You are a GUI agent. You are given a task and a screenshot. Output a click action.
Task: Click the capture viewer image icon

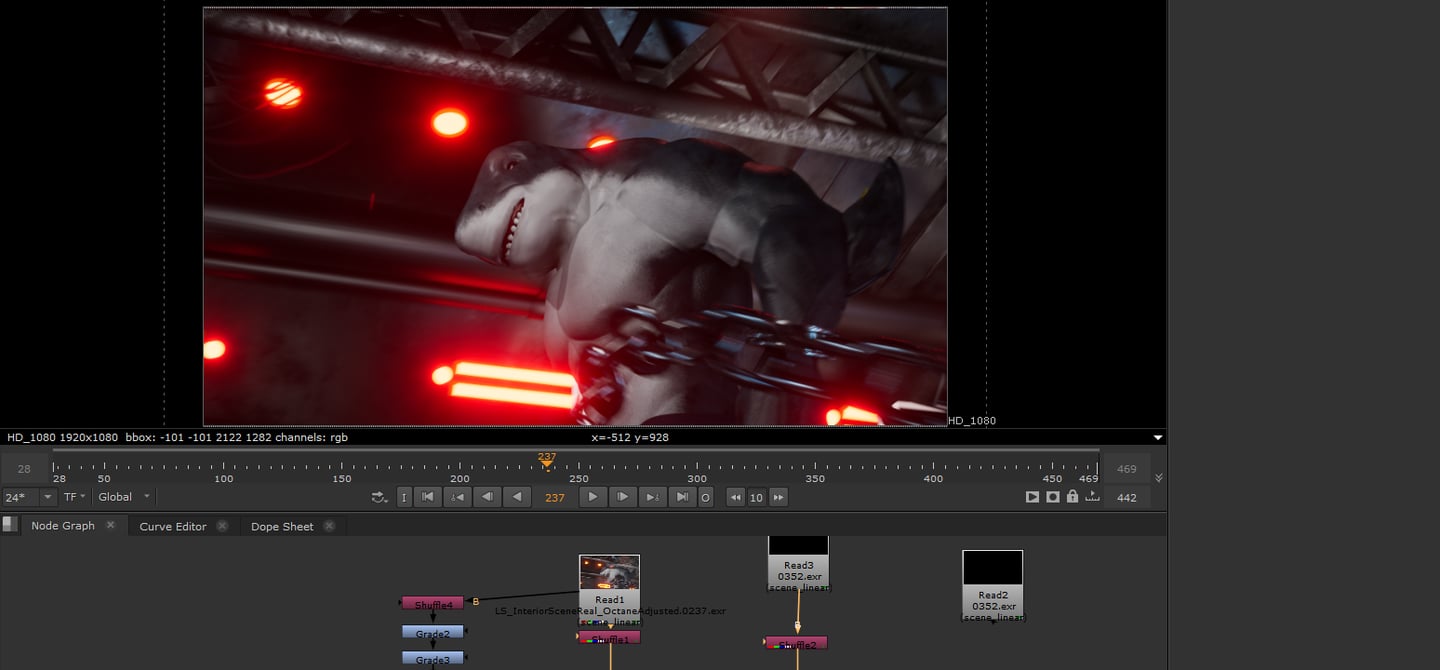click(1052, 497)
